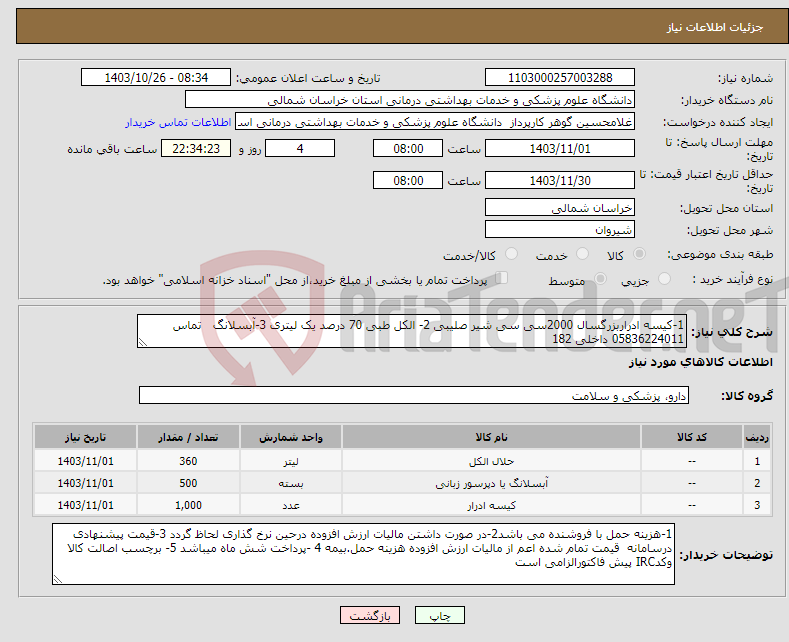789x642 pixels.
Task: Select the کالا/خدمت radio button
Action: [511, 254]
